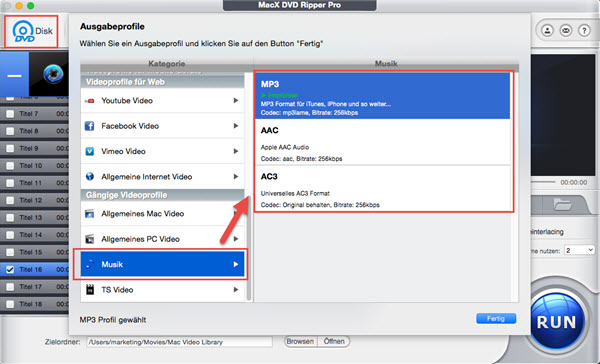Check the Titel 9 checkbox
600x364 pixels.
[x=10, y=148]
